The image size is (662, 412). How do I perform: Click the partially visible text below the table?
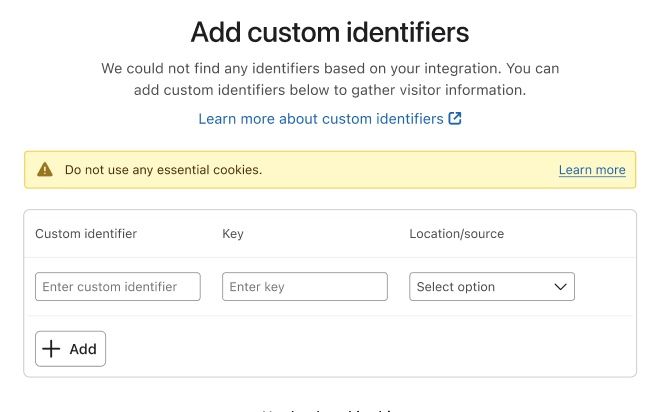330,409
